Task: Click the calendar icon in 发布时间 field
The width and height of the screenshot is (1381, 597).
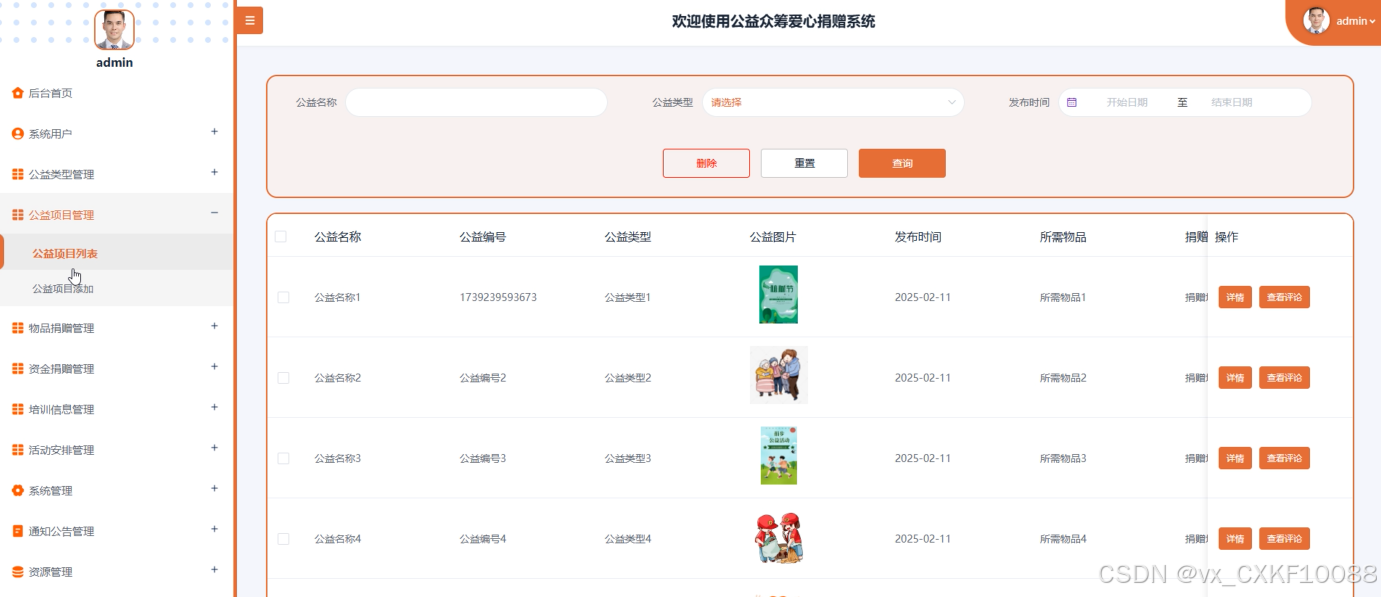Action: 1072,102
